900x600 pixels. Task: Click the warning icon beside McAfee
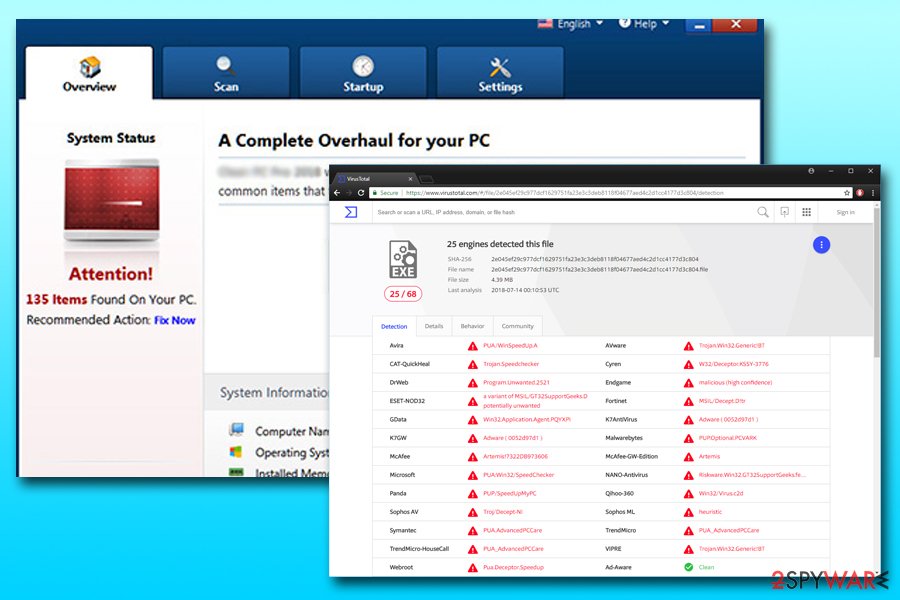472,457
